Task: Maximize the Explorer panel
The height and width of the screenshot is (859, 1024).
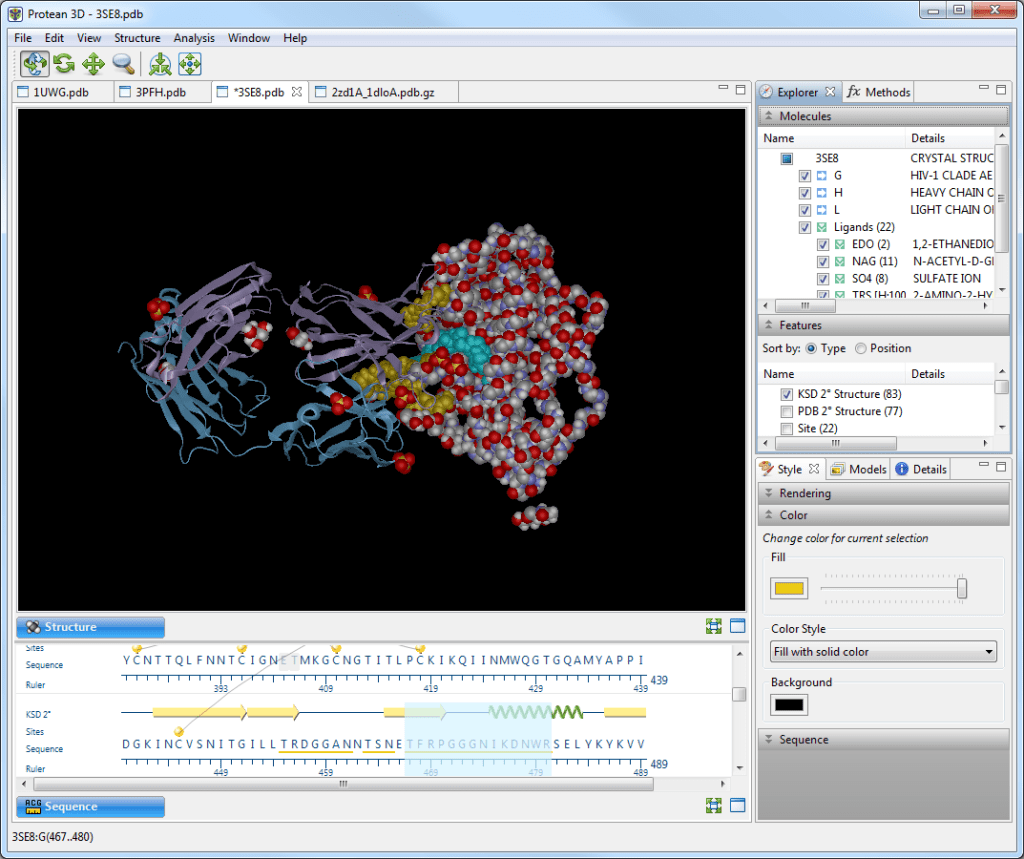Action: click(1001, 89)
